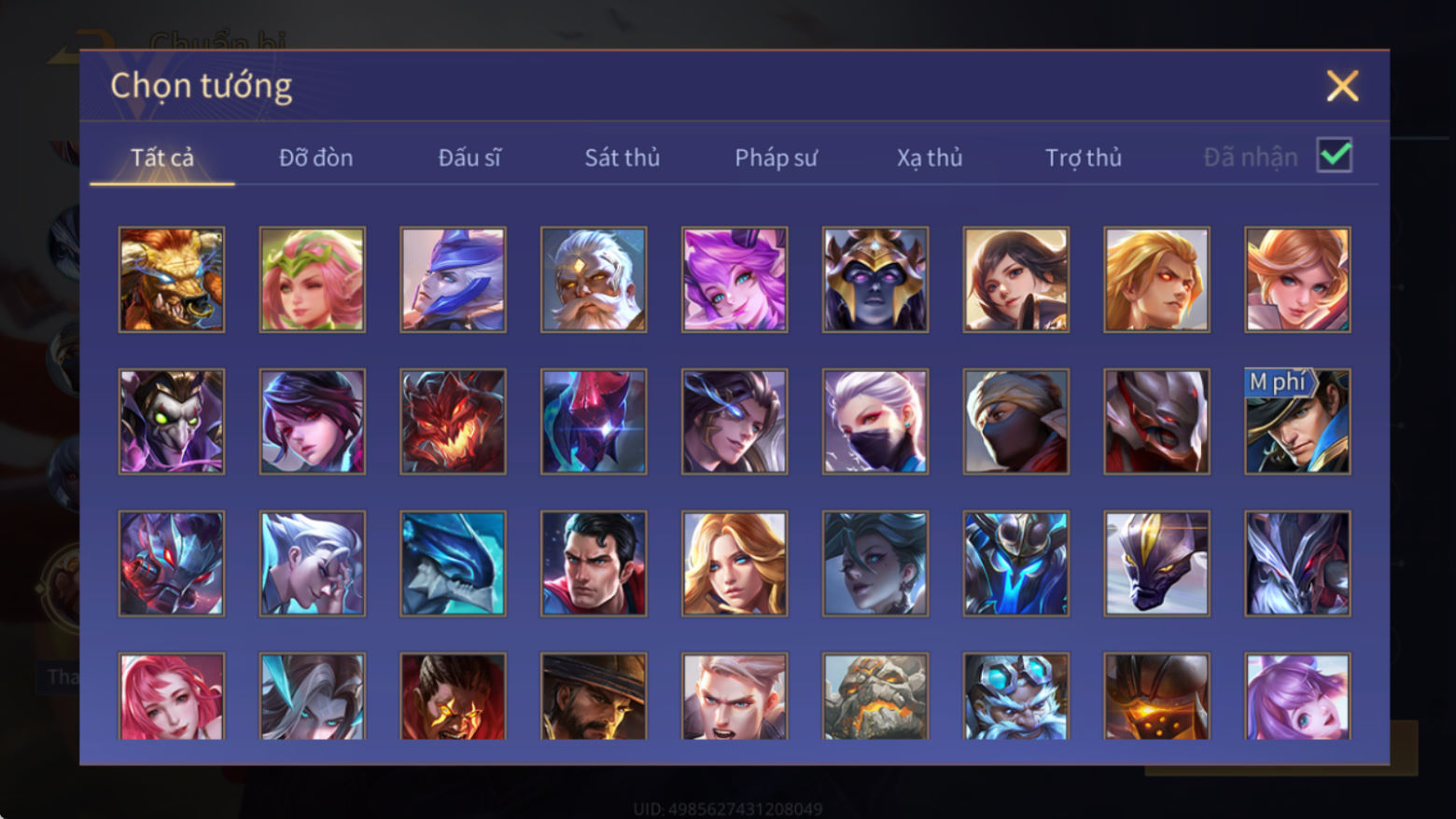Toggle the Đã nhận checkbox
Viewport: 1456px width, 819px height.
(x=1335, y=155)
